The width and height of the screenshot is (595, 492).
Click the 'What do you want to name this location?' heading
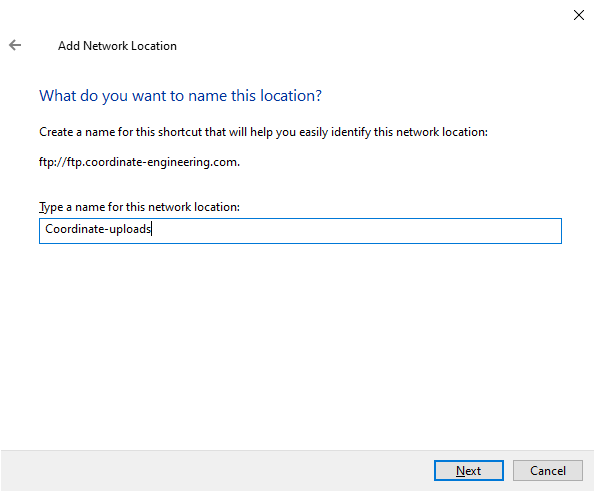tap(180, 96)
